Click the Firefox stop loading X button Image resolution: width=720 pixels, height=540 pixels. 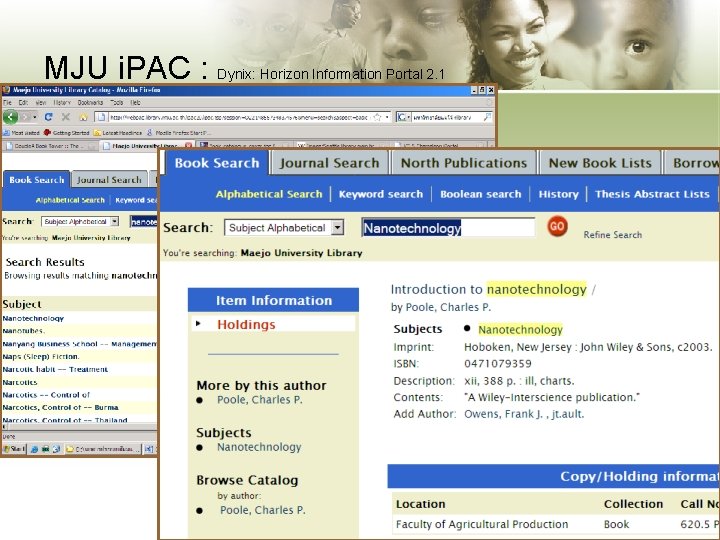(66, 117)
